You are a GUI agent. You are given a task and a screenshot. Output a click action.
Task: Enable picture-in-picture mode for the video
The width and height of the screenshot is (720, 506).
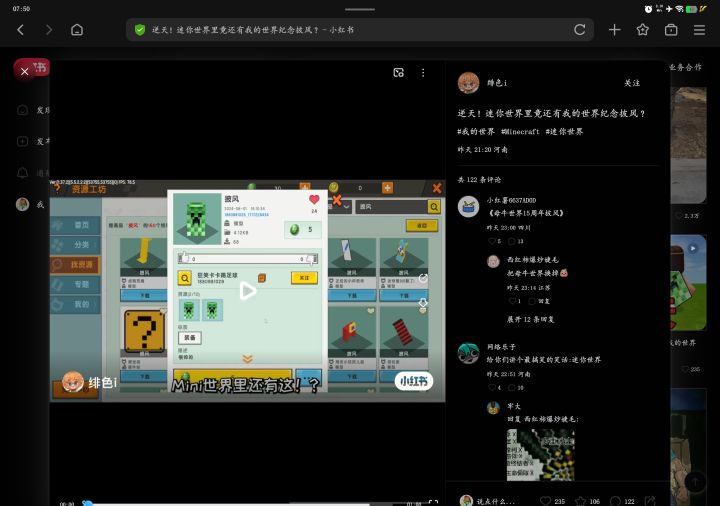[x=399, y=73]
